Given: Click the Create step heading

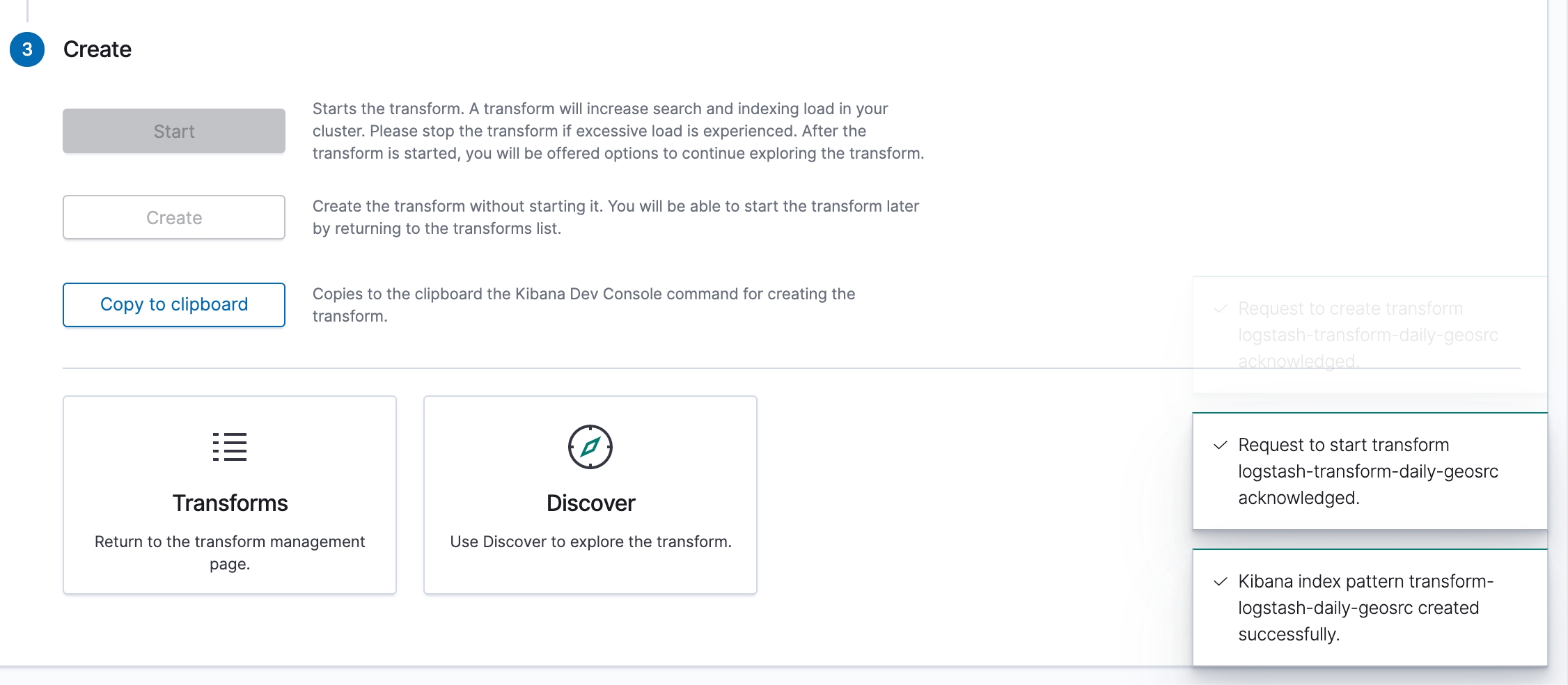Looking at the screenshot, I should tap(97, 49).
